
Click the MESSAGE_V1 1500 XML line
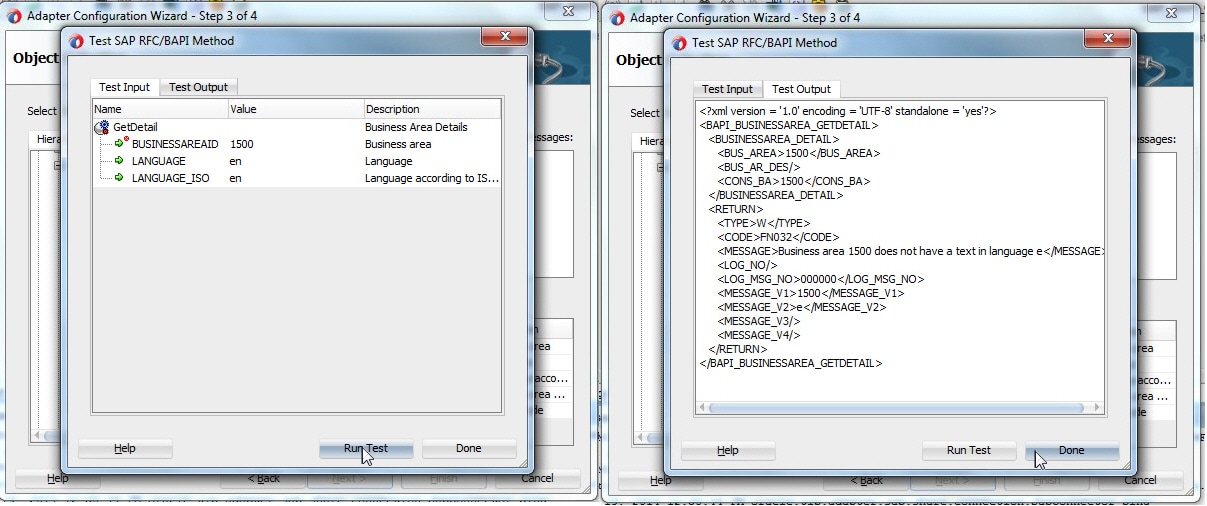[x=811, y=293]
